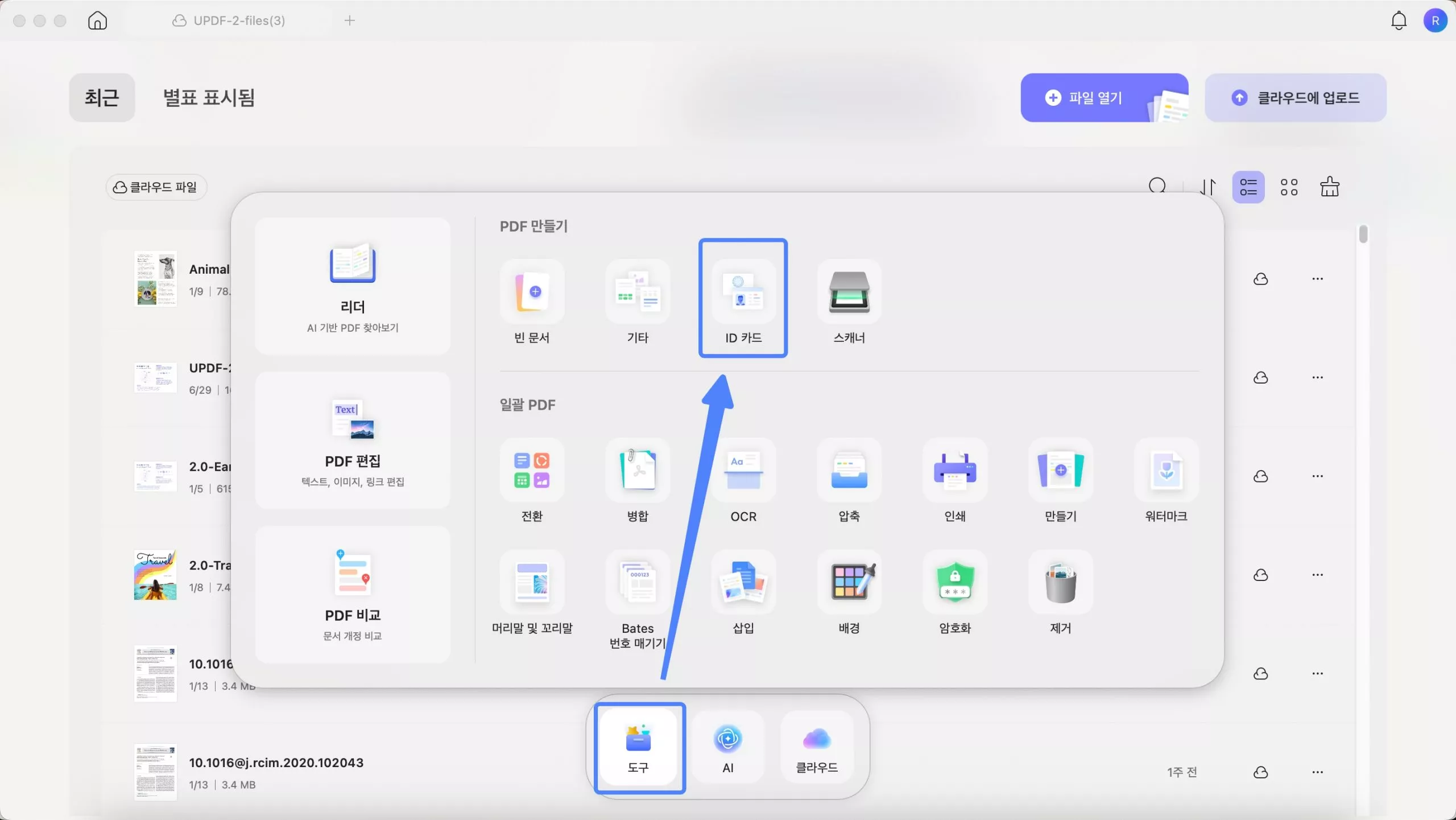
Task: Select the 도구 tools tab
Action: [x=639, y=748]
